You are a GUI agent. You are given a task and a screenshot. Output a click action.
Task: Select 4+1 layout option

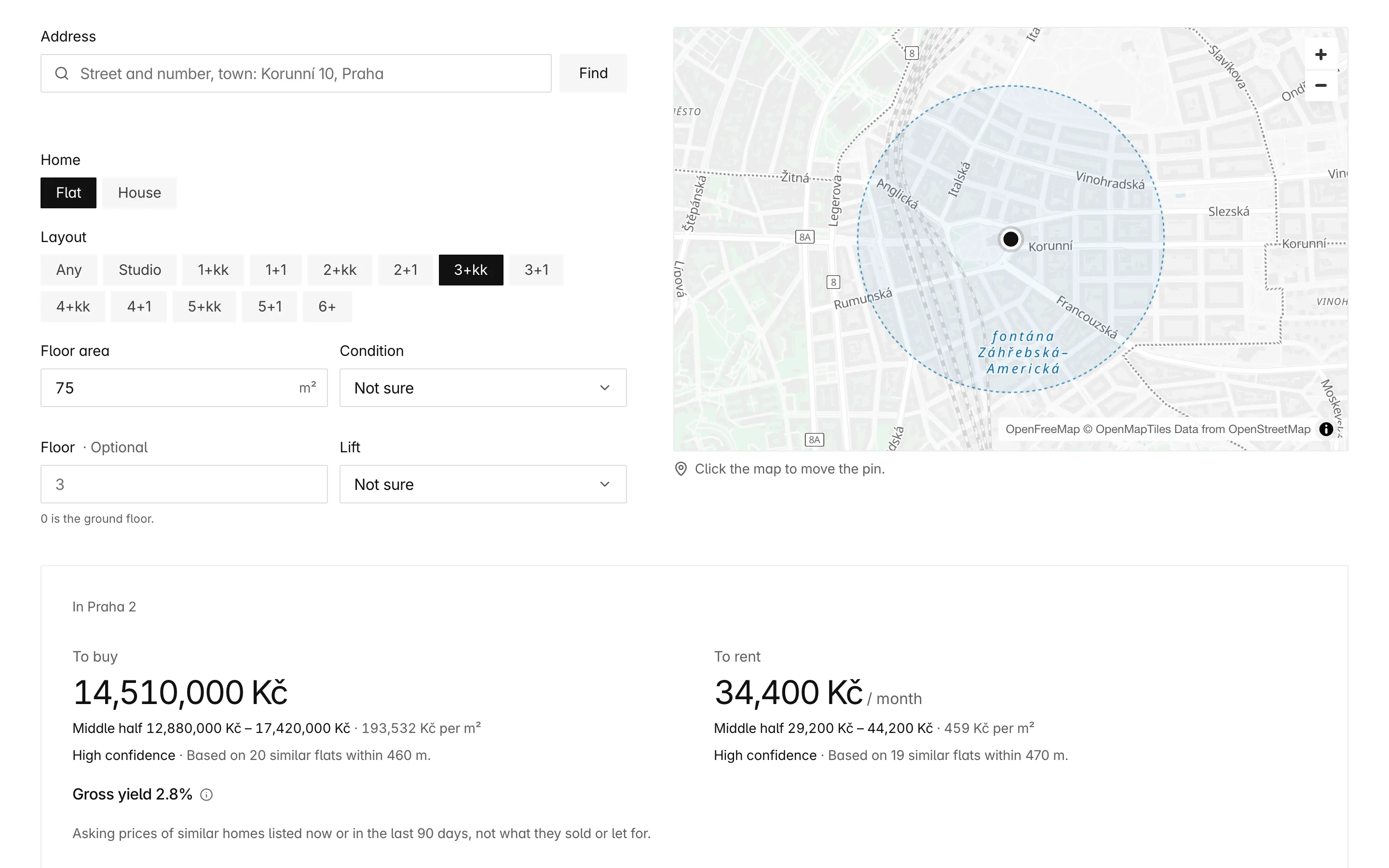tap(139, 307)
